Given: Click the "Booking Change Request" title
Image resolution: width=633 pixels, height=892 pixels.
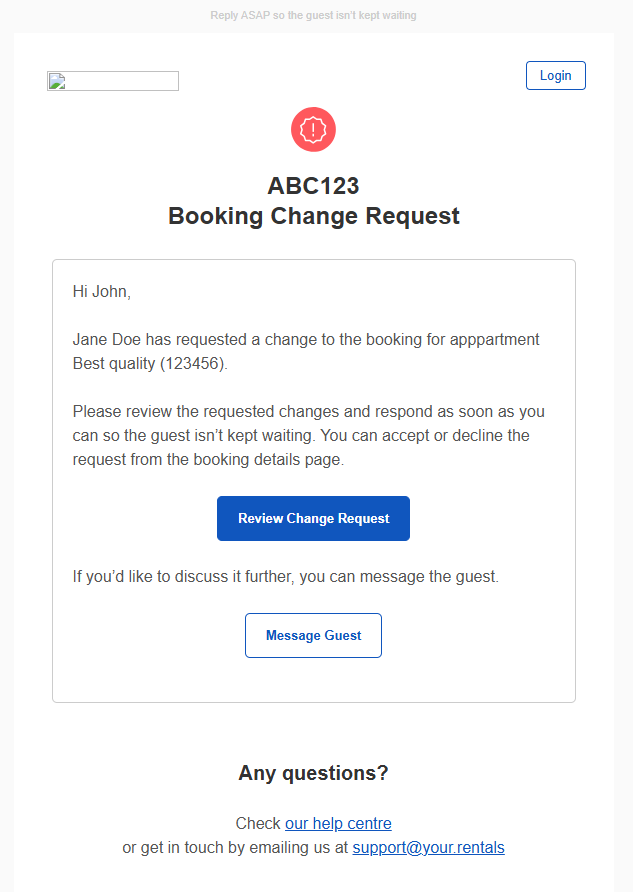Looking at the screenshot, I should pyautogui.click(x=313, y=216).
